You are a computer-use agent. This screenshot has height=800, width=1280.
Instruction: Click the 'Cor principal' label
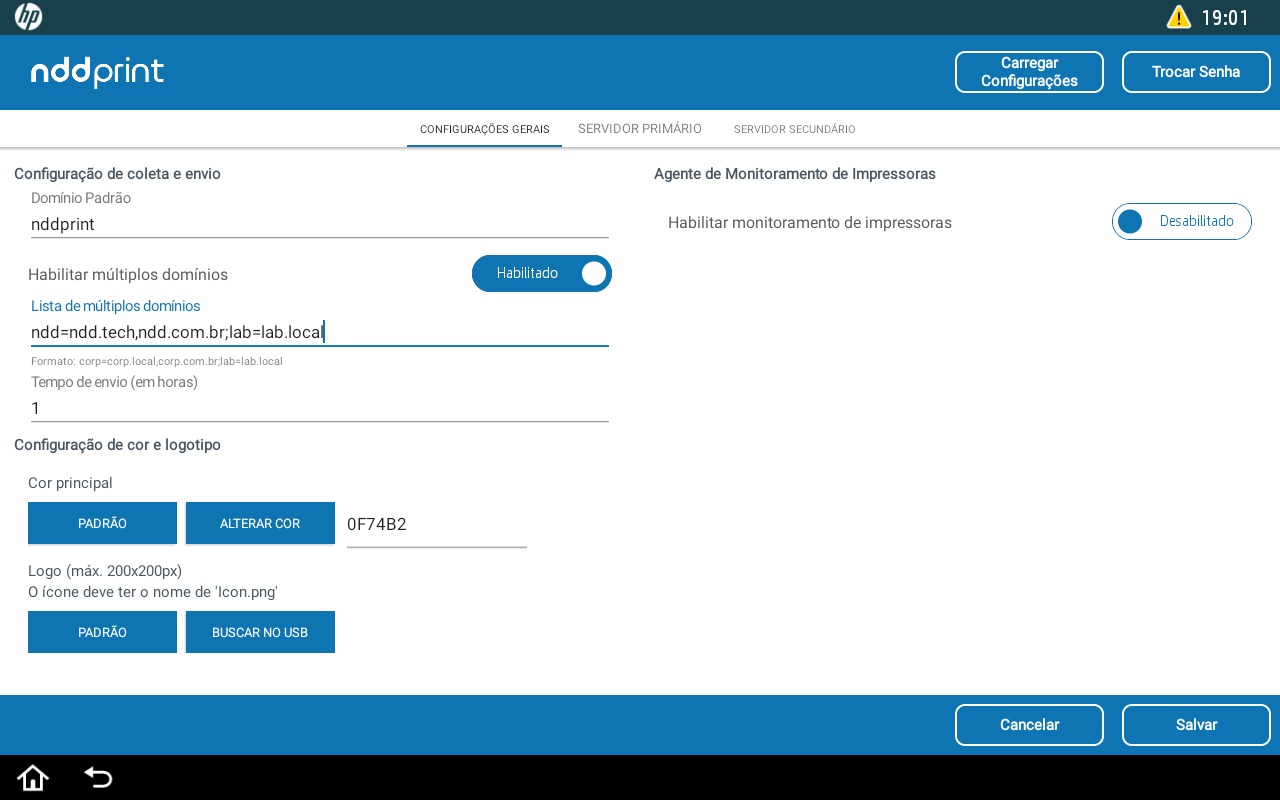point(70,483)
